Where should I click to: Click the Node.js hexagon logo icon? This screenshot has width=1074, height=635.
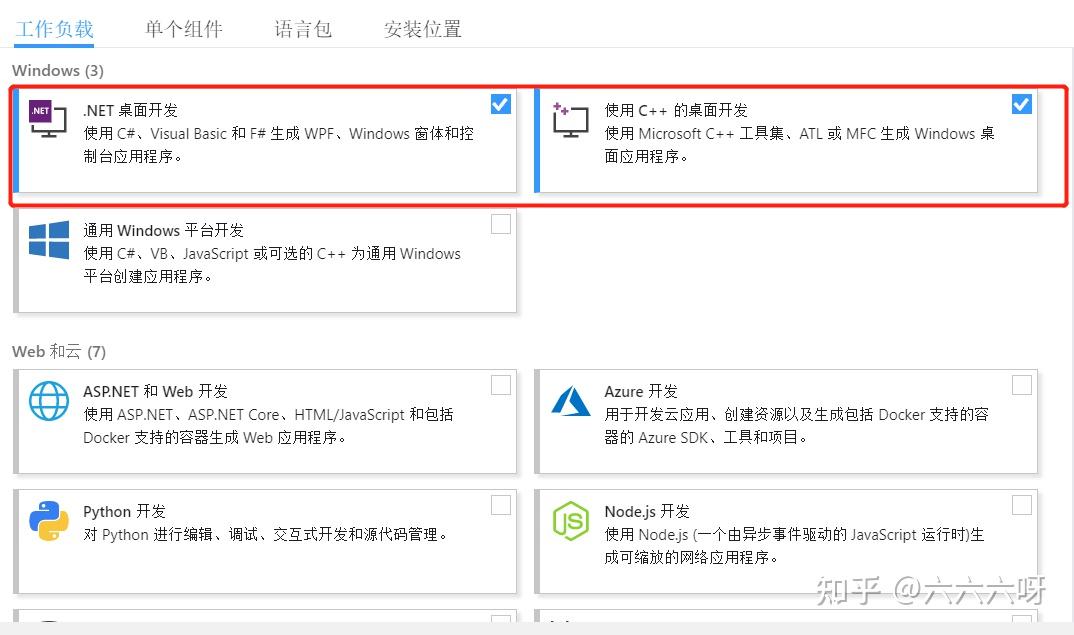(x=571, y=521)
